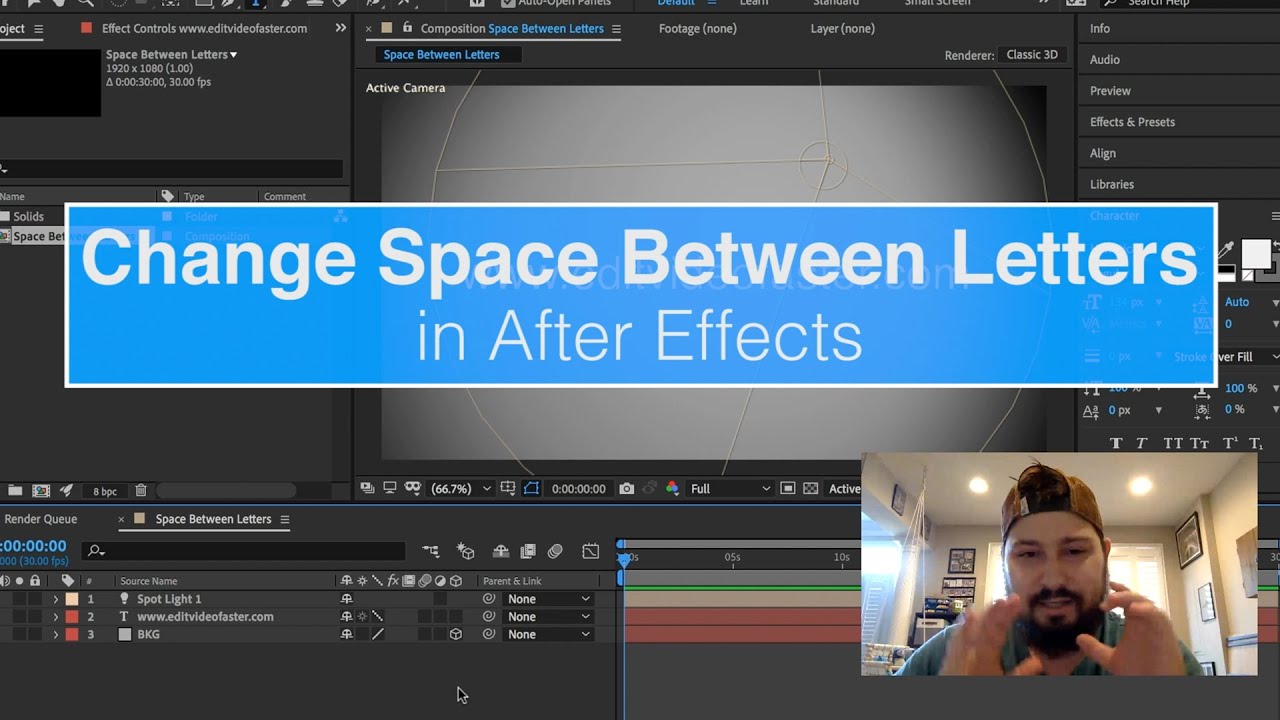This screenshot has height=720, width=1280.
Task: Open the timeline panel menu icon
Action: [x=285, y=519]
